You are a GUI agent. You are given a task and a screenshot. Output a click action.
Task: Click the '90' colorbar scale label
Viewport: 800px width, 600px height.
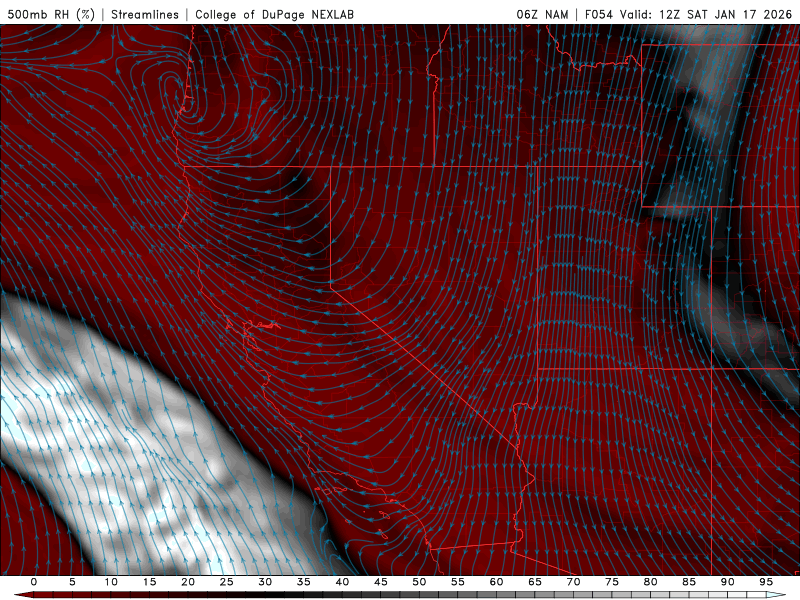tap(727, 582)
